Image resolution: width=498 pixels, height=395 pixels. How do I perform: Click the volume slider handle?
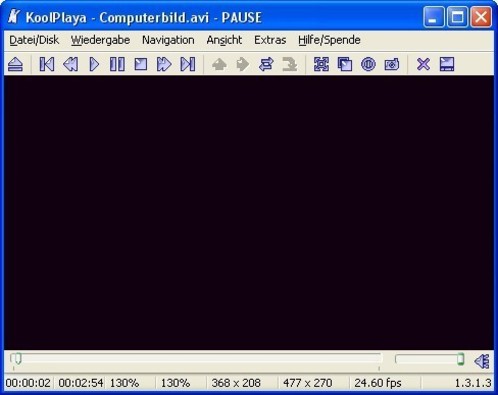(460, 359)
